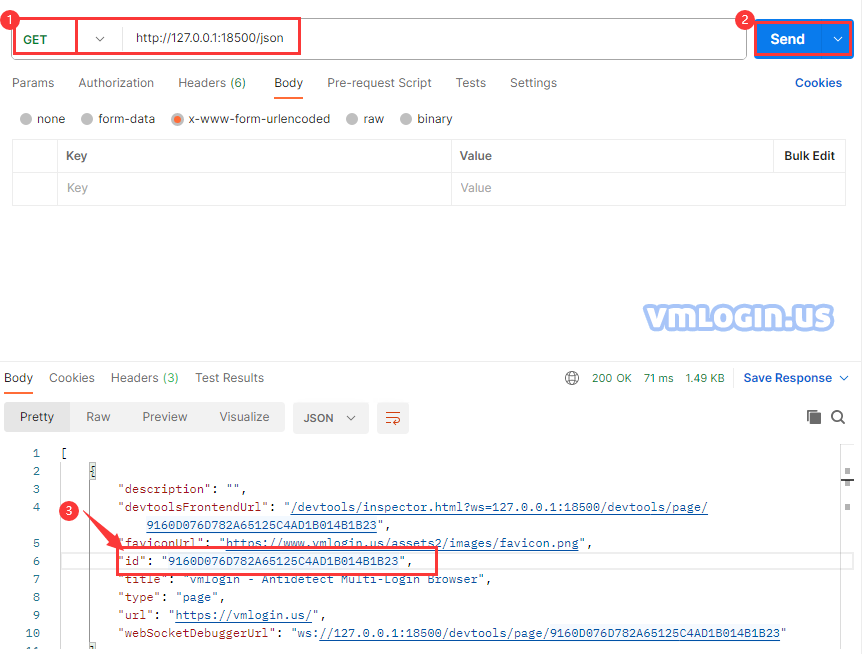
Task: Open the Params tab
Action: tap(33, 83)
